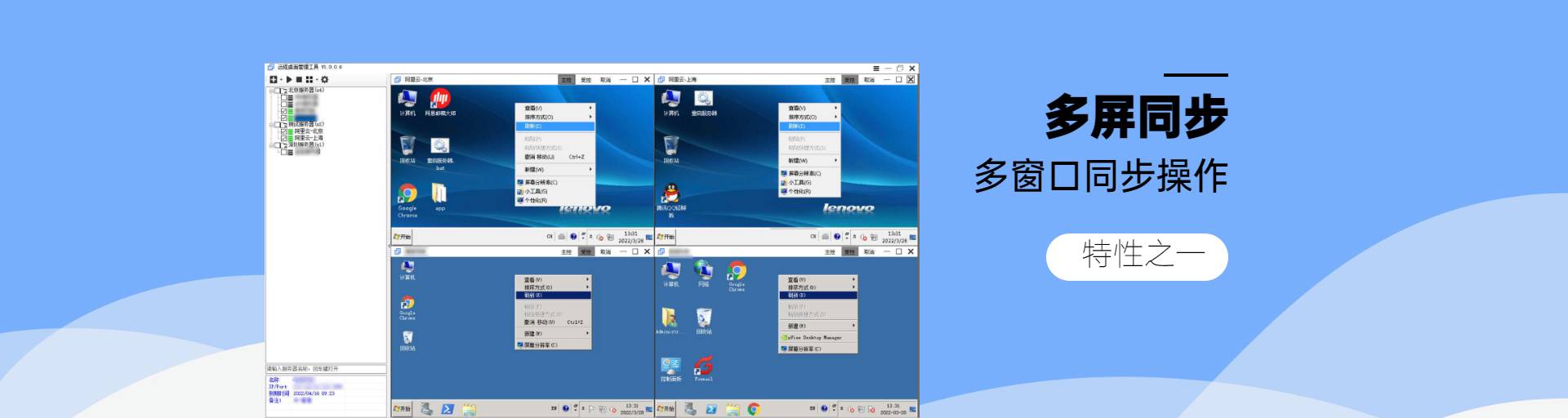1568x418 pixels.
Task: Collapse the 北京服务器 tree group
Action: [x=270, y=91]
